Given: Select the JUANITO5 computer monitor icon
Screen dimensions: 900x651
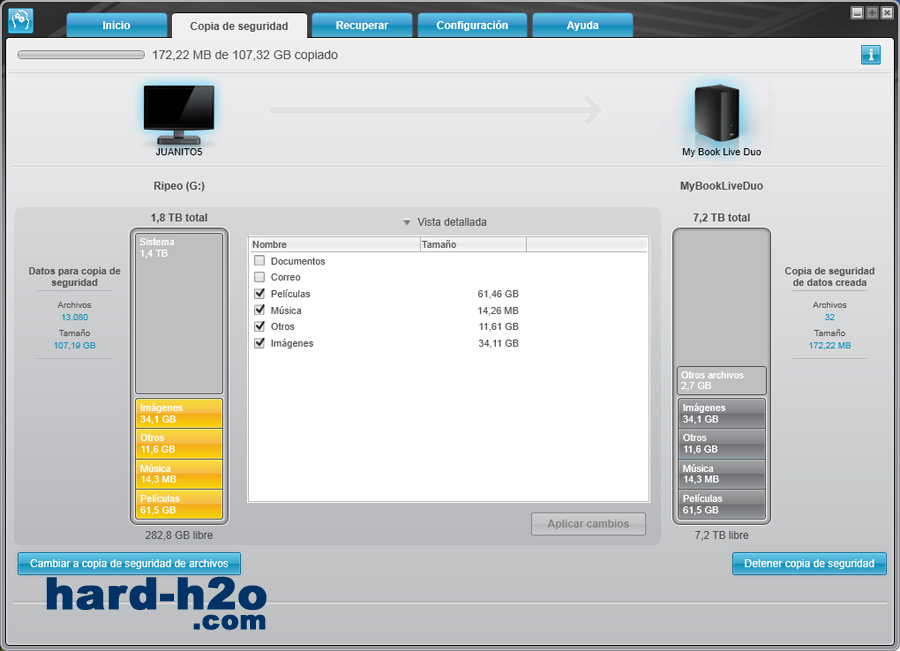Looking at the screenshot, I should pyautogui.click(x=178, y=111).
